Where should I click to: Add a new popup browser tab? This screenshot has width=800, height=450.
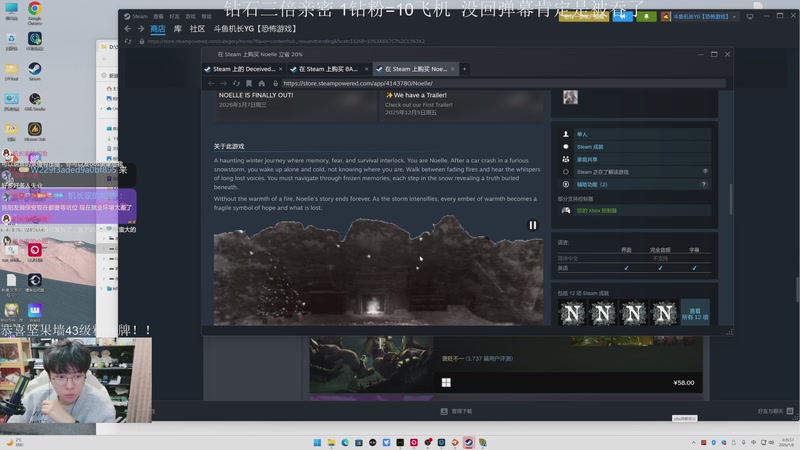pos(464,69)
